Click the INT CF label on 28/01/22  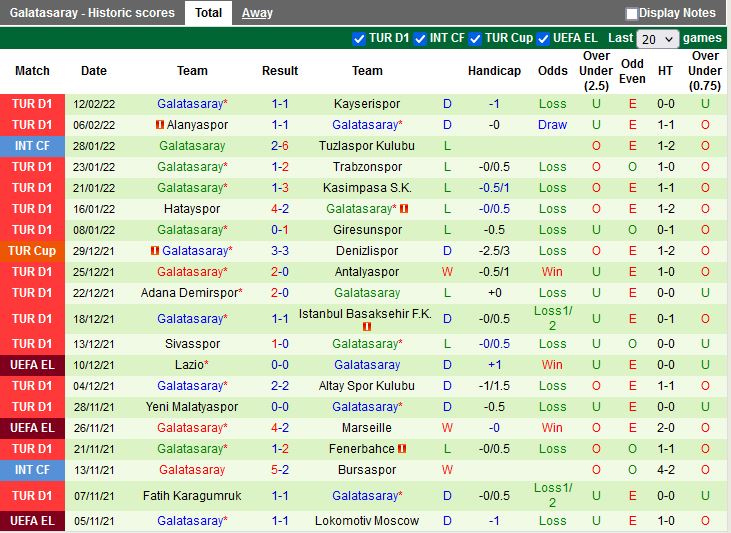(x=32, y=145)
